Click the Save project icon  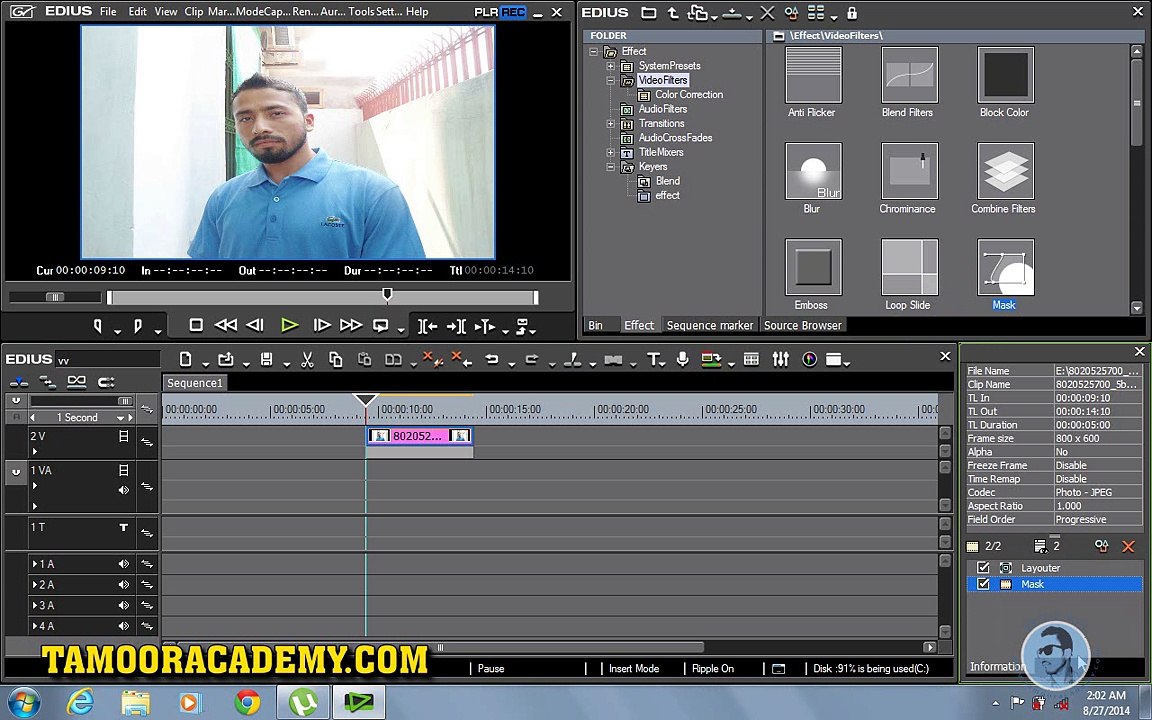tap(267, 359)
